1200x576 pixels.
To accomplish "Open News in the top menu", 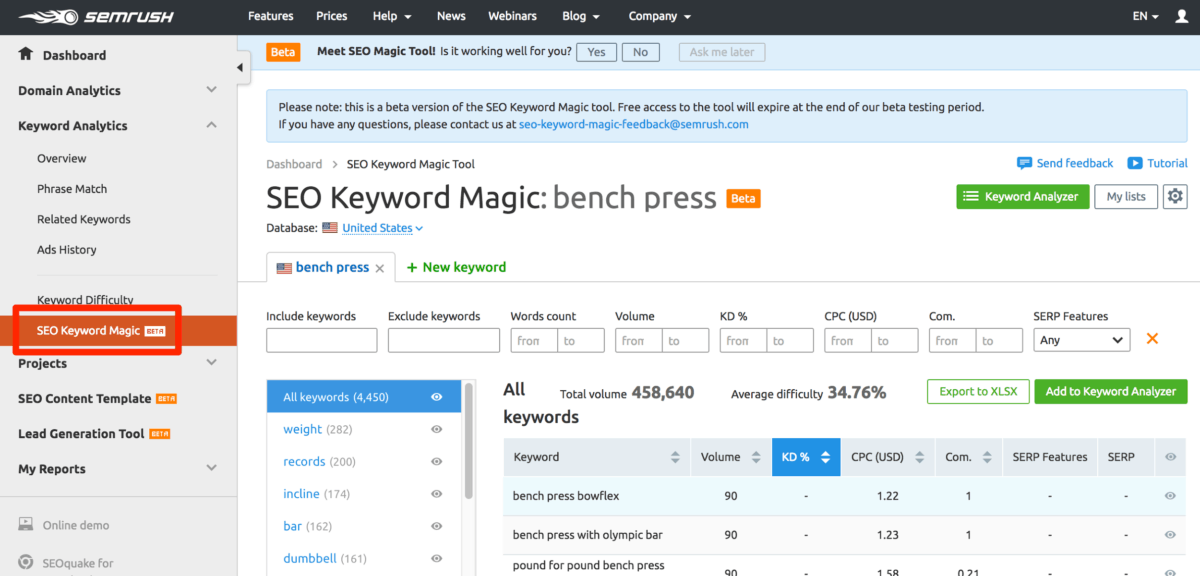I will [x=451, y=16].
